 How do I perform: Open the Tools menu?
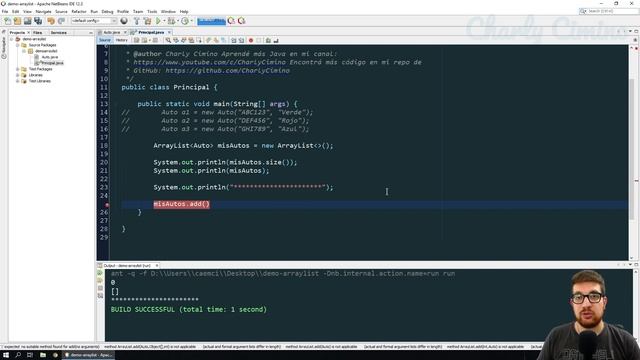tap(152, 11)
